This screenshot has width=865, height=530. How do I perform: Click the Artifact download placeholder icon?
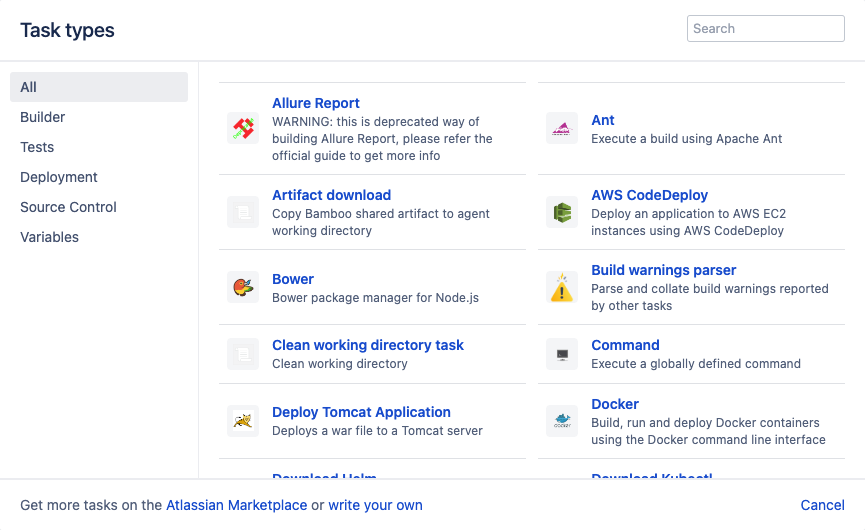click(x=243, y=212)
